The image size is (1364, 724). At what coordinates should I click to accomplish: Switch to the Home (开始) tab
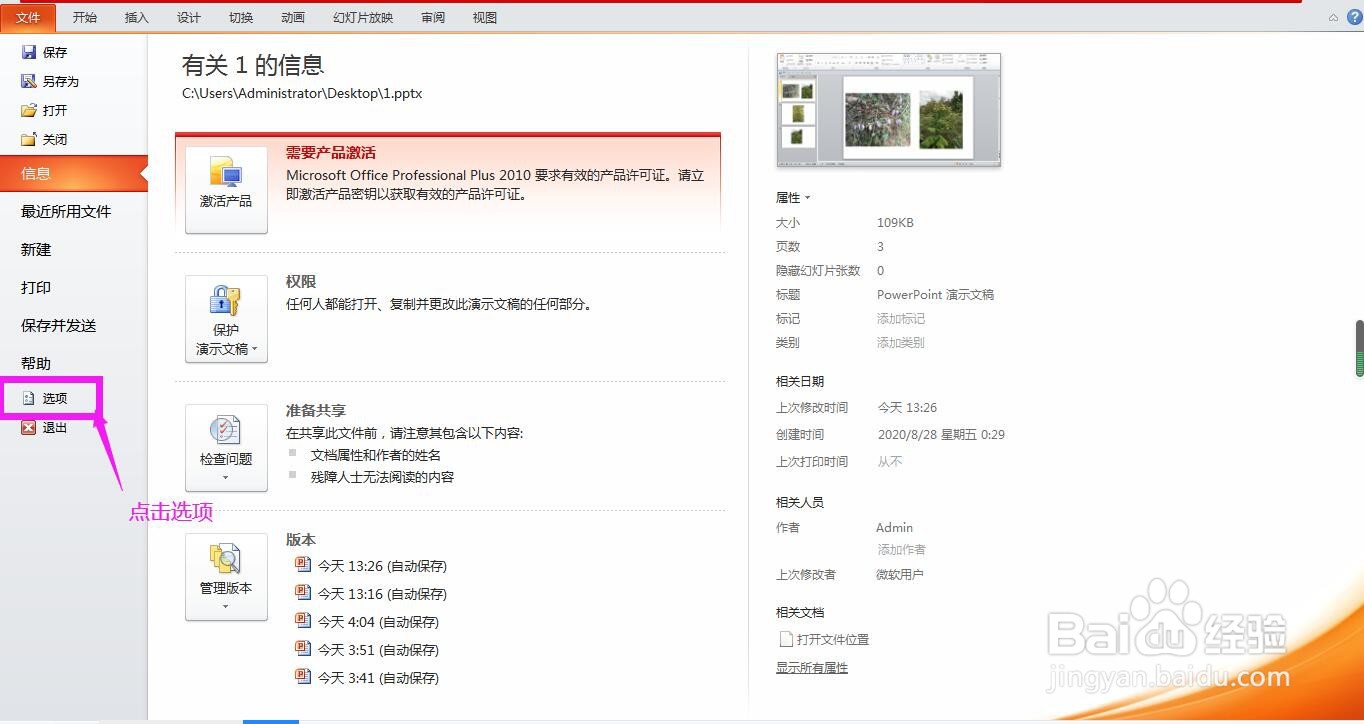point(85,18)
